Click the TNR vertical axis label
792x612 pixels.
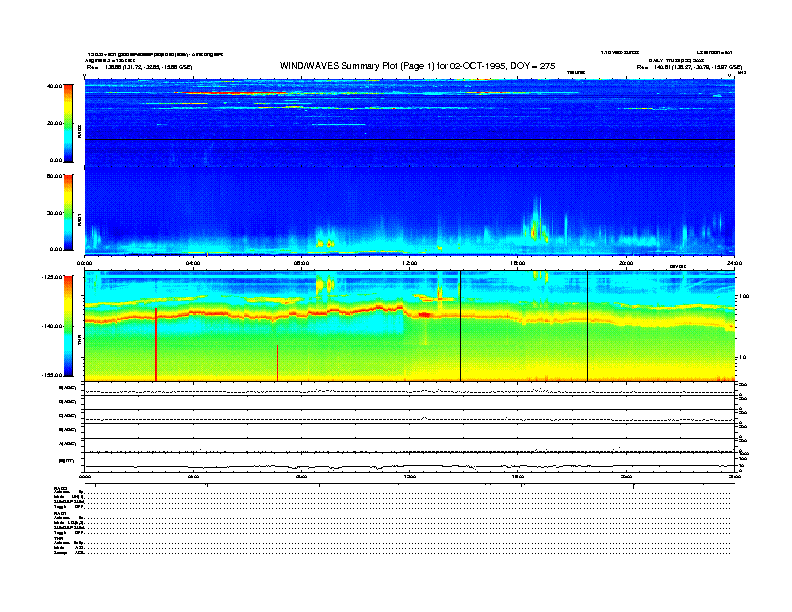pos(79,341)
